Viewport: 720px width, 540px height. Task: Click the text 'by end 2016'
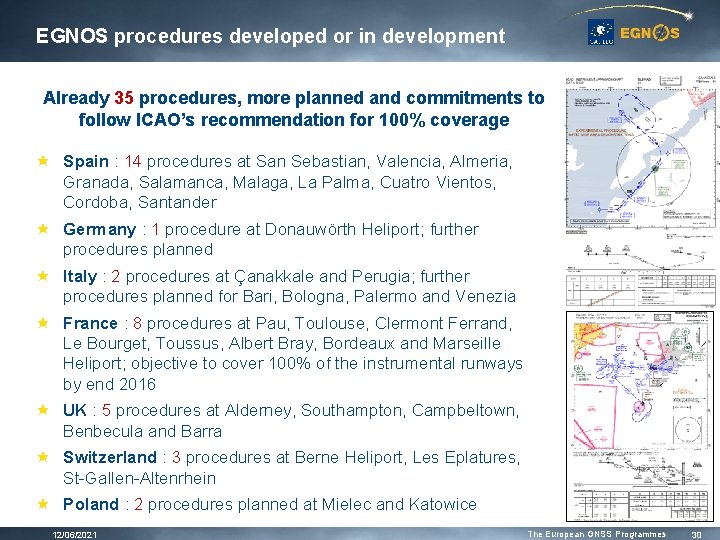point(110,384)
